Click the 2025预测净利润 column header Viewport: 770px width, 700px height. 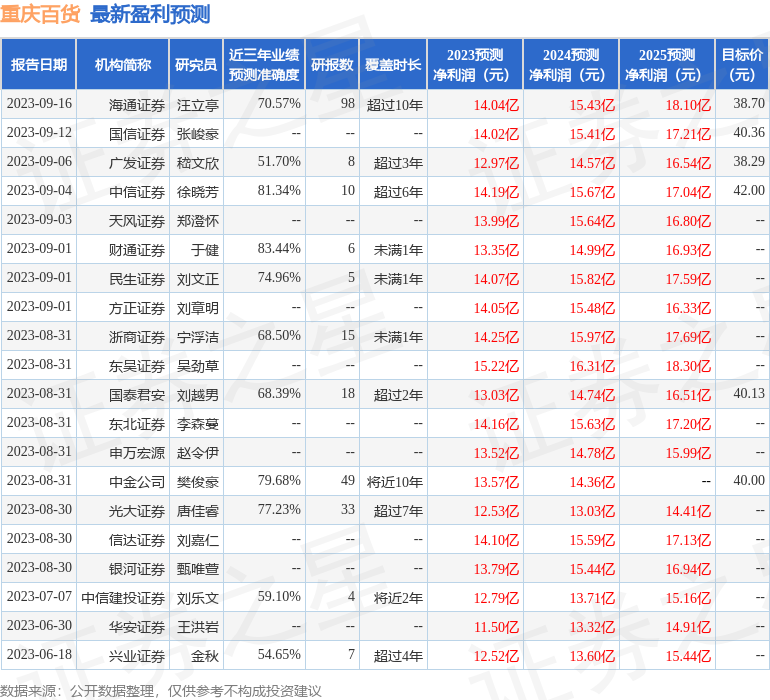point(667,65)
